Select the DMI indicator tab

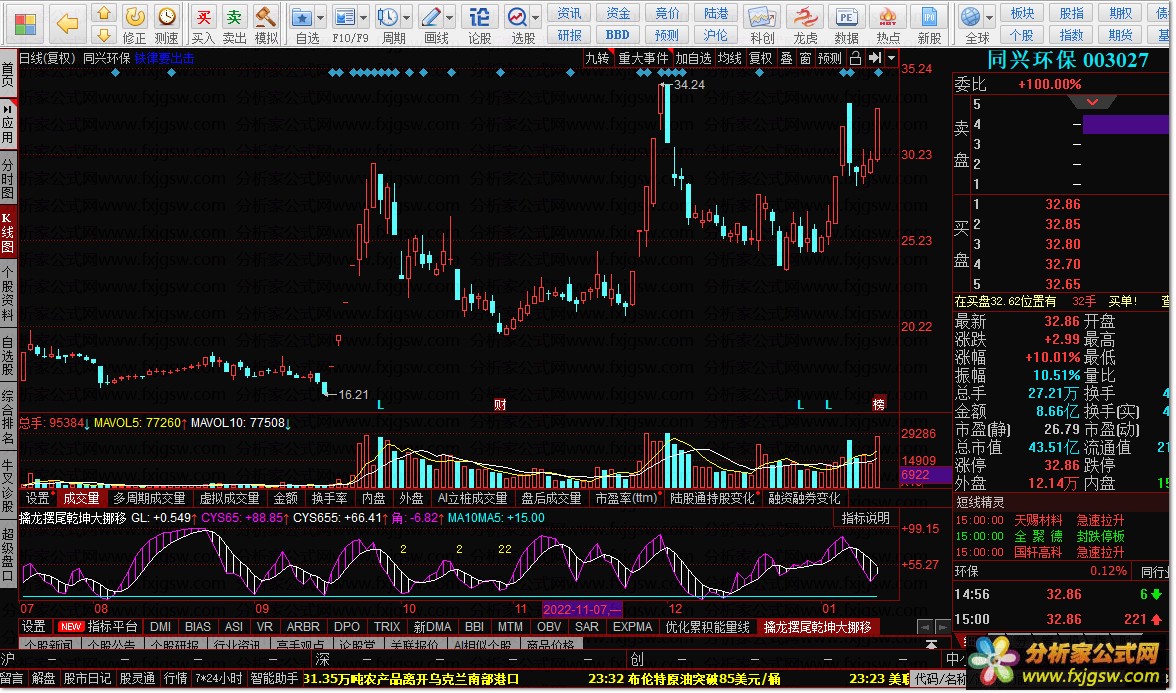[160, 627]
